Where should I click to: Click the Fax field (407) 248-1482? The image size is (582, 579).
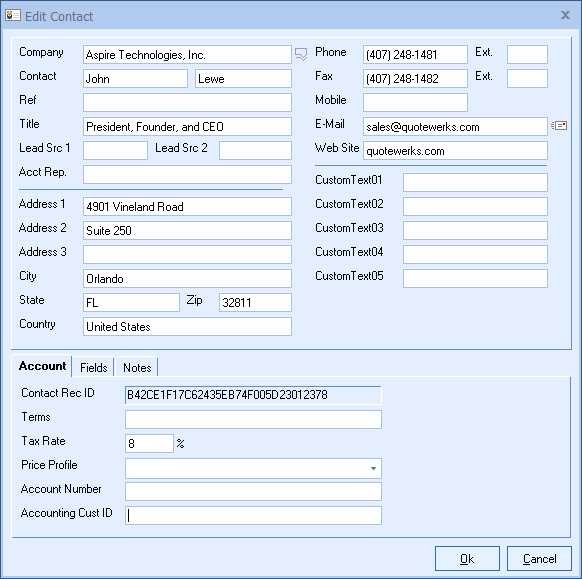pos(415,79)
